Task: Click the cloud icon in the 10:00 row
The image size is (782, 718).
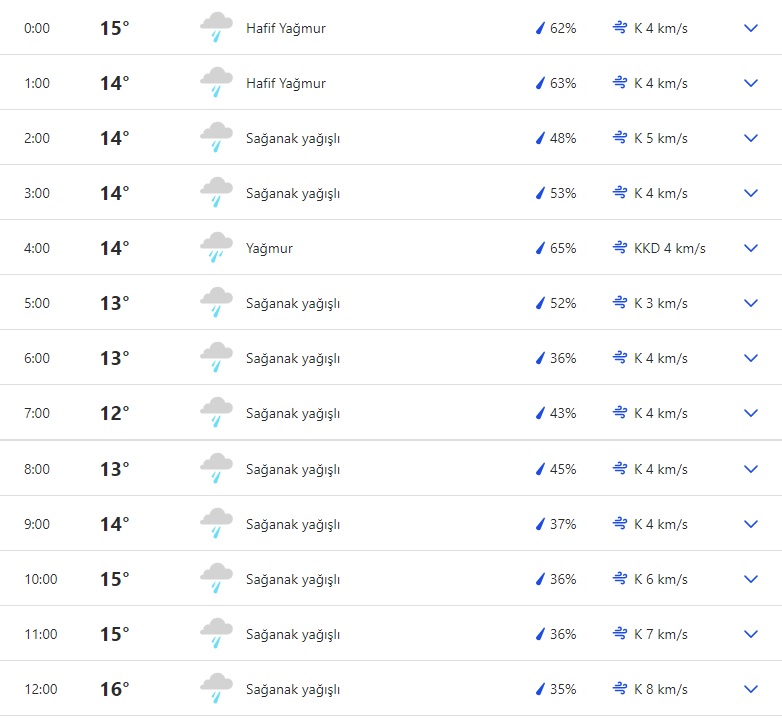Action: pyautogui.click(x=216, y=579)
